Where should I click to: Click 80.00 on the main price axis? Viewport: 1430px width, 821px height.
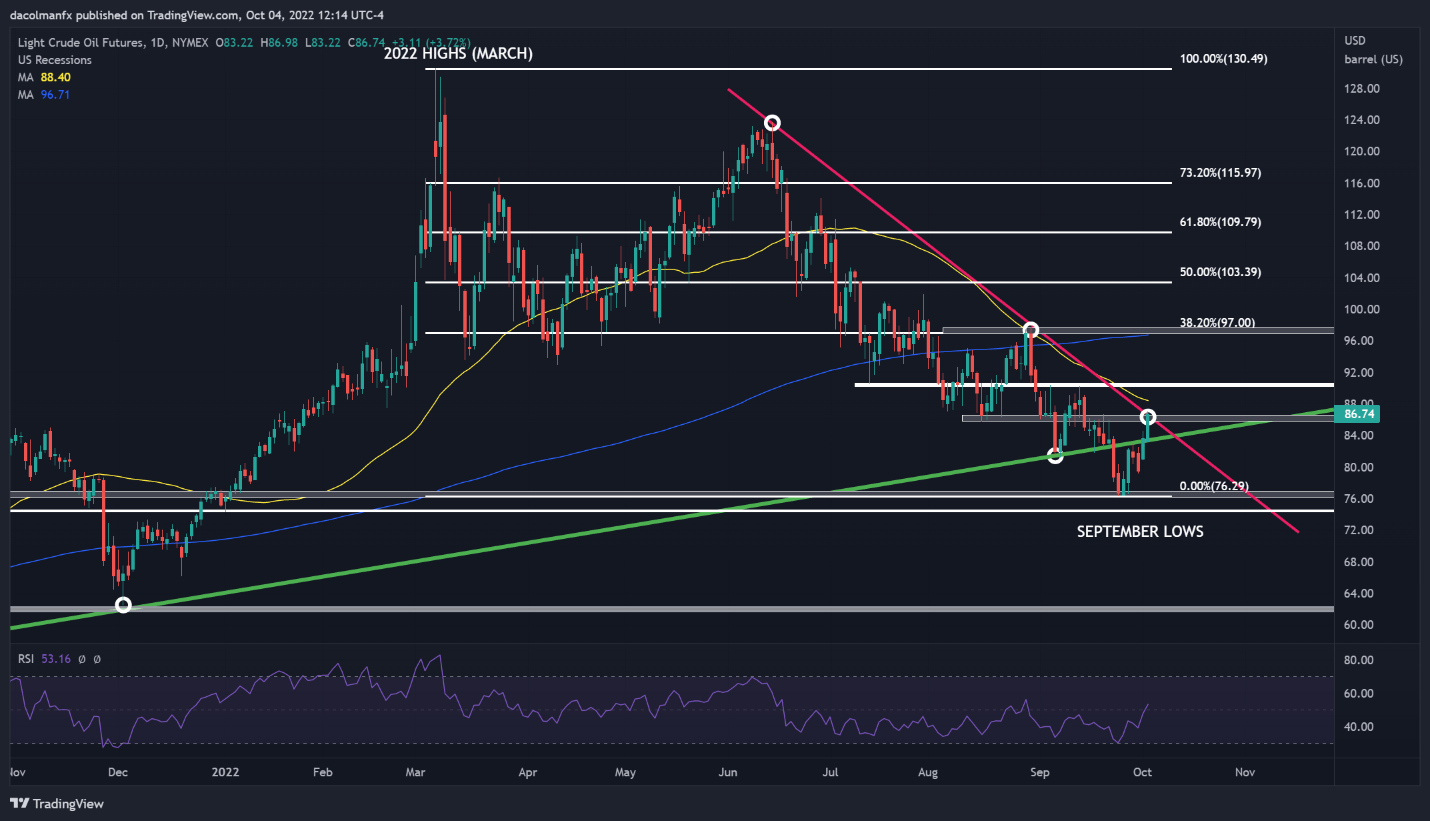click(1358, 468)
